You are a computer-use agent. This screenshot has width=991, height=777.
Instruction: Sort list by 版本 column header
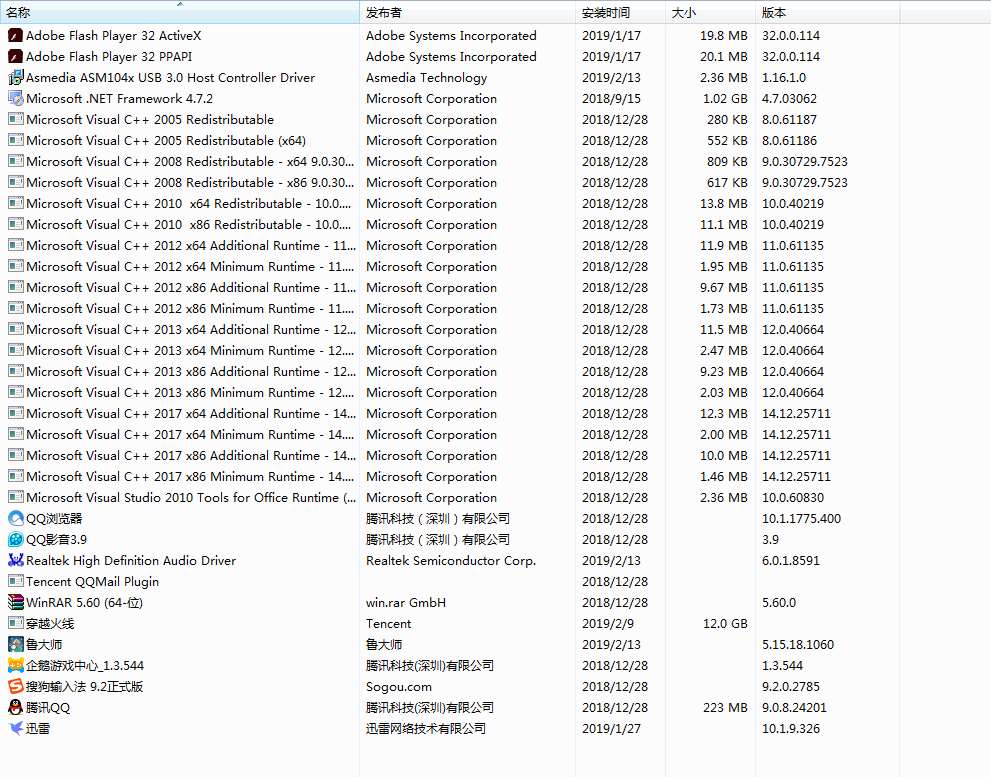pyautogui.click(x=827, y=12)
